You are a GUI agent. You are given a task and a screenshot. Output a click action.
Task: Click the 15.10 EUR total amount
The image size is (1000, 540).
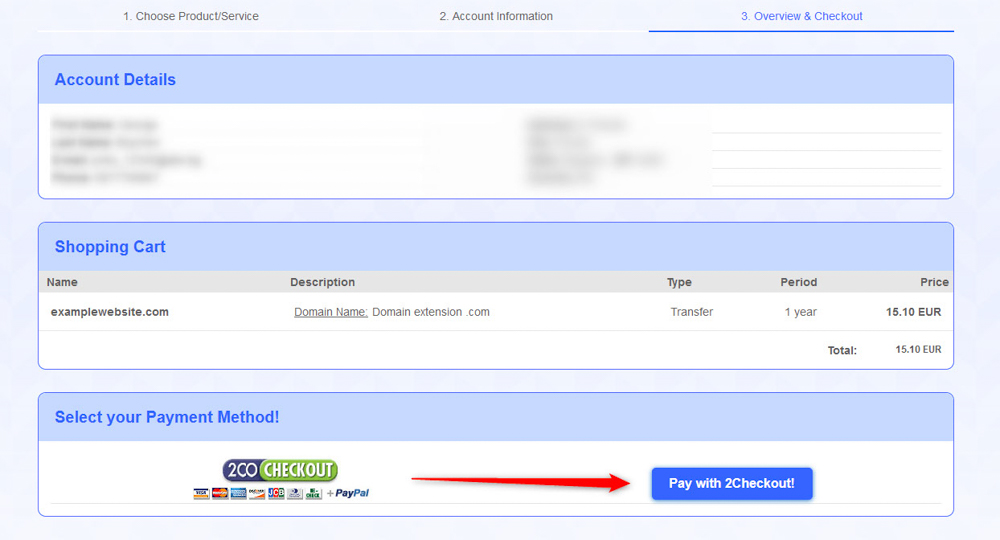tap(918, 349)
